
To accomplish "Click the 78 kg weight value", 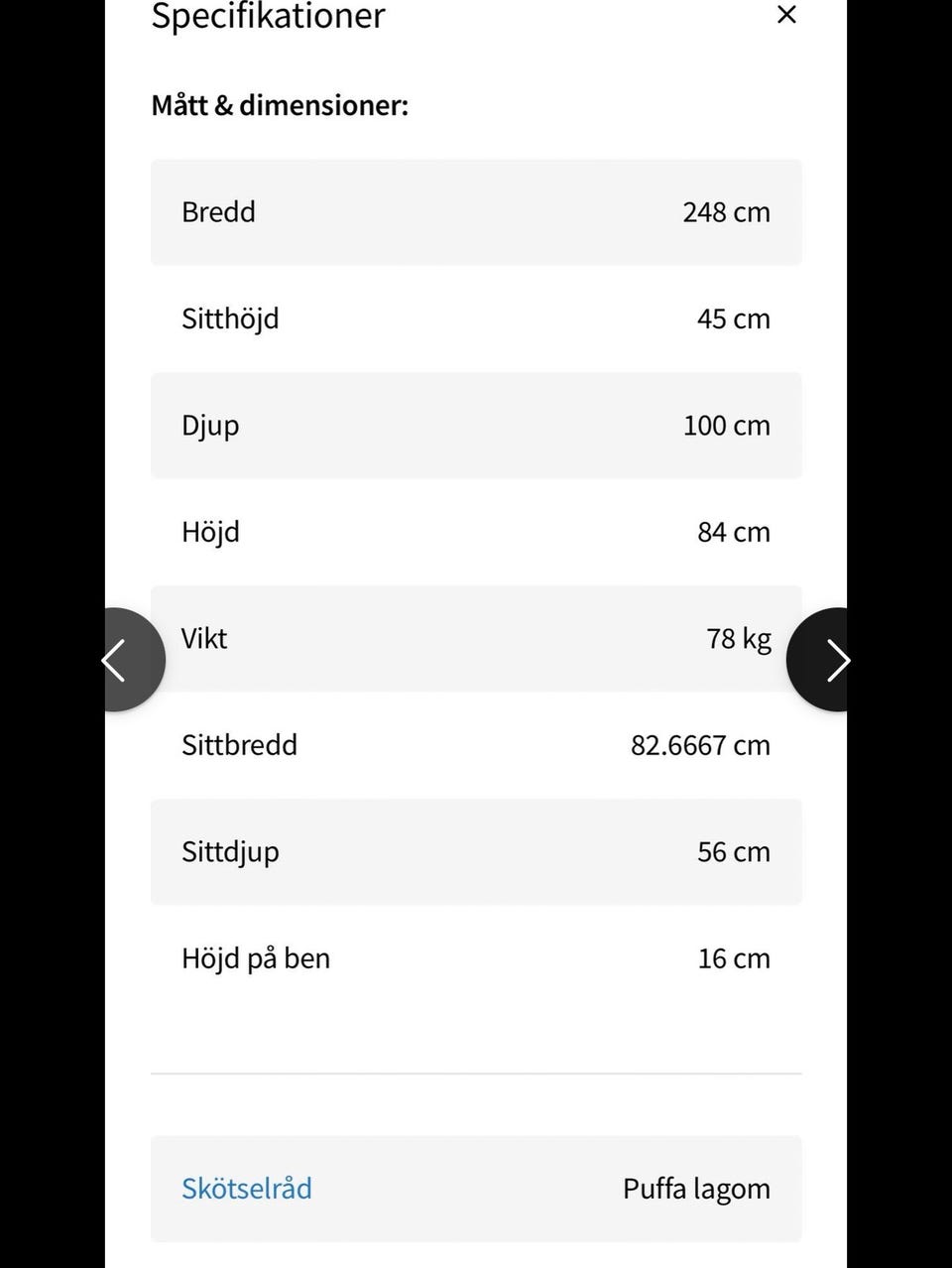I will click(x=739, y=639).
